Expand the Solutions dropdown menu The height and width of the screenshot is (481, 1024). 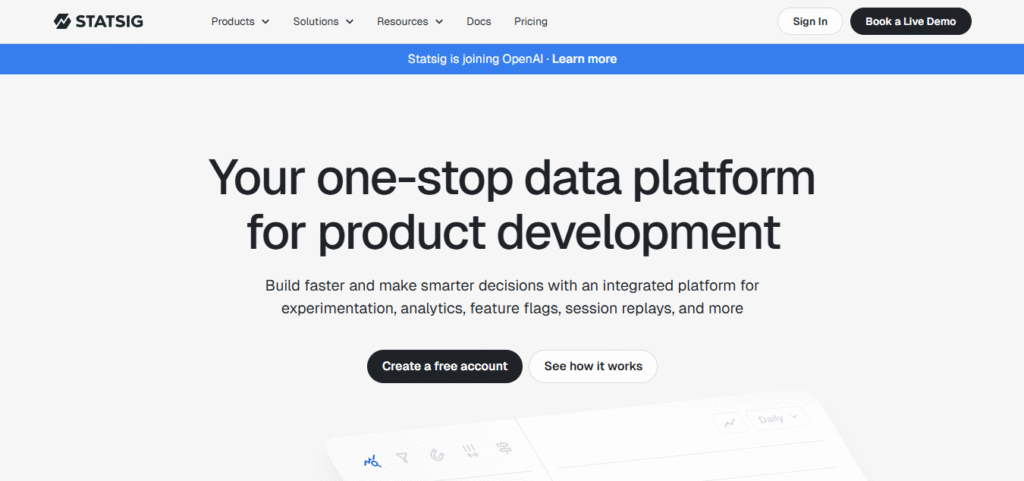click(323, 22)
